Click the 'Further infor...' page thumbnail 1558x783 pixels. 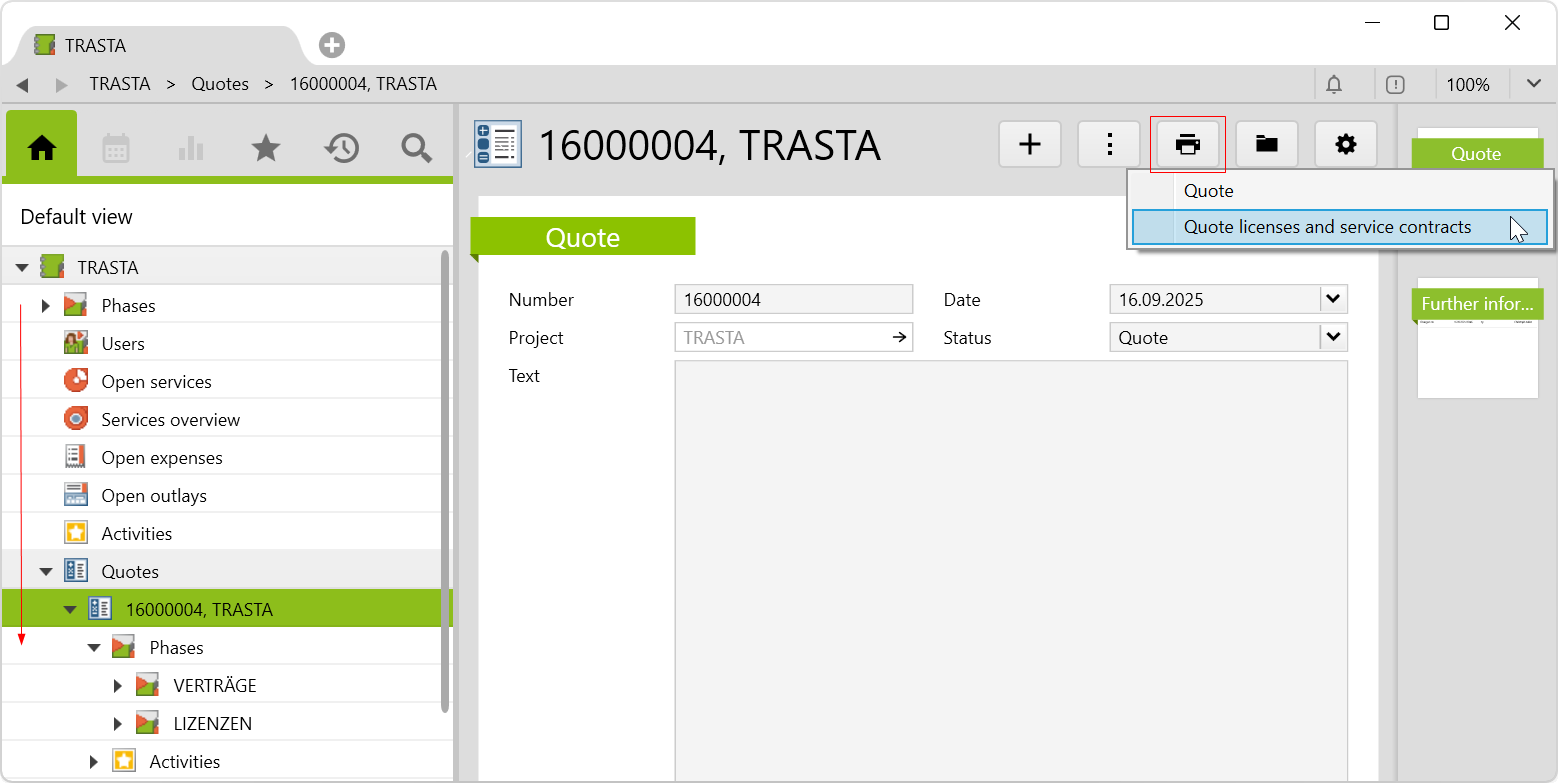[x=1477, y=338]
